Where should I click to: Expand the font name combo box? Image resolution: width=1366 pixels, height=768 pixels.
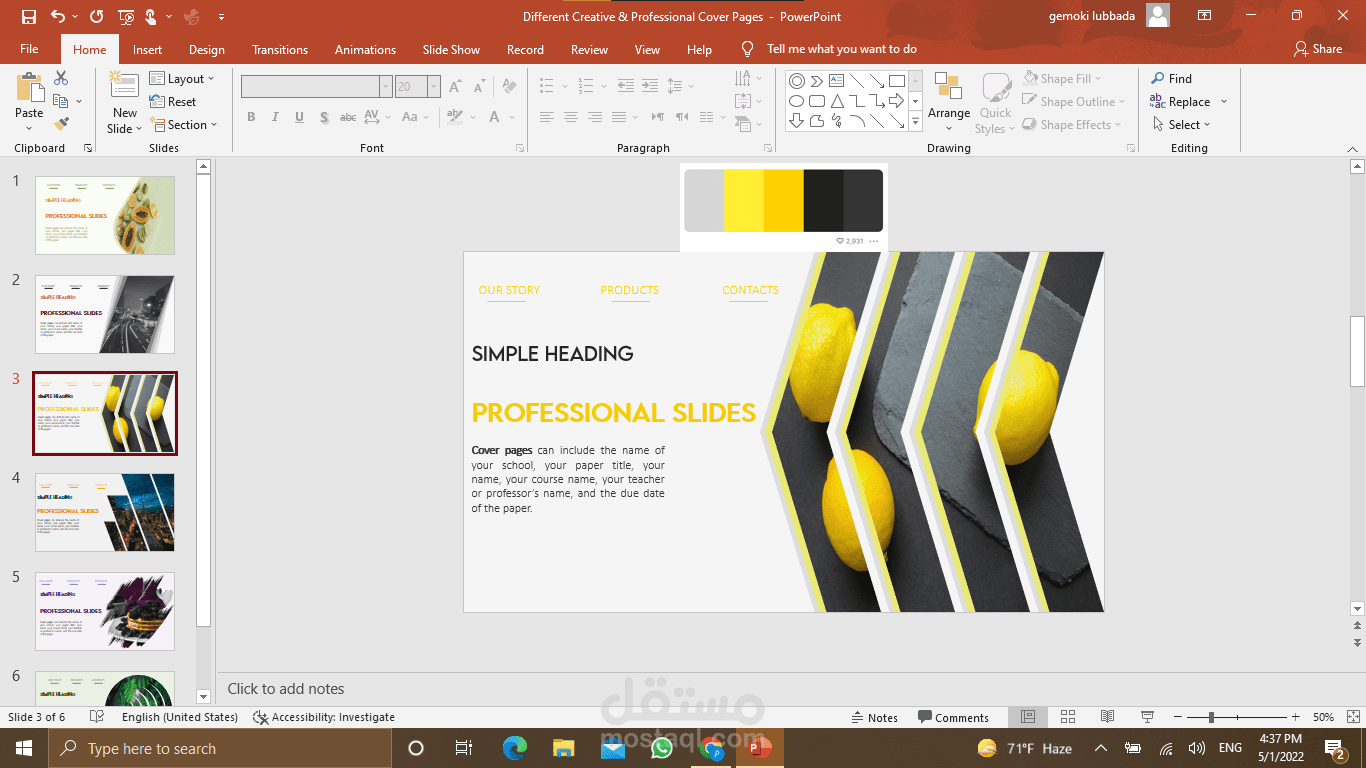point(385,87)
